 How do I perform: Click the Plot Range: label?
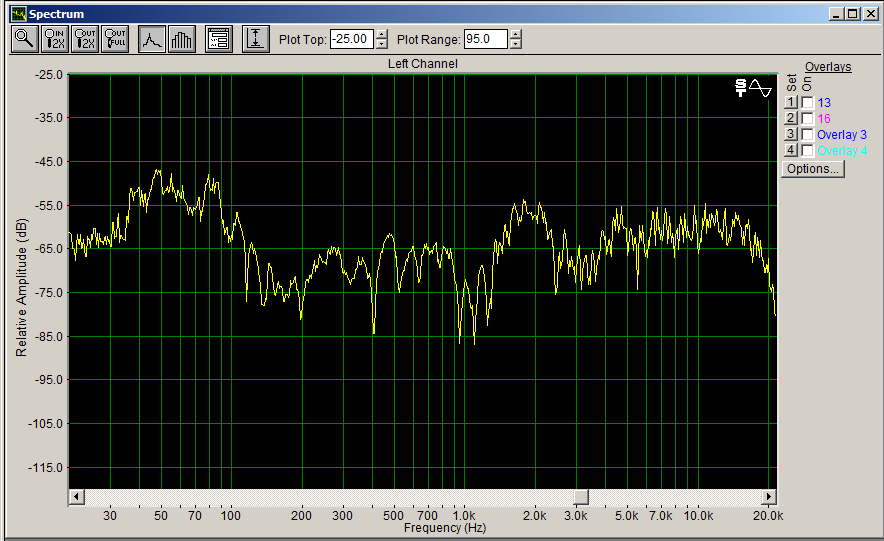(x=428, y=39)
